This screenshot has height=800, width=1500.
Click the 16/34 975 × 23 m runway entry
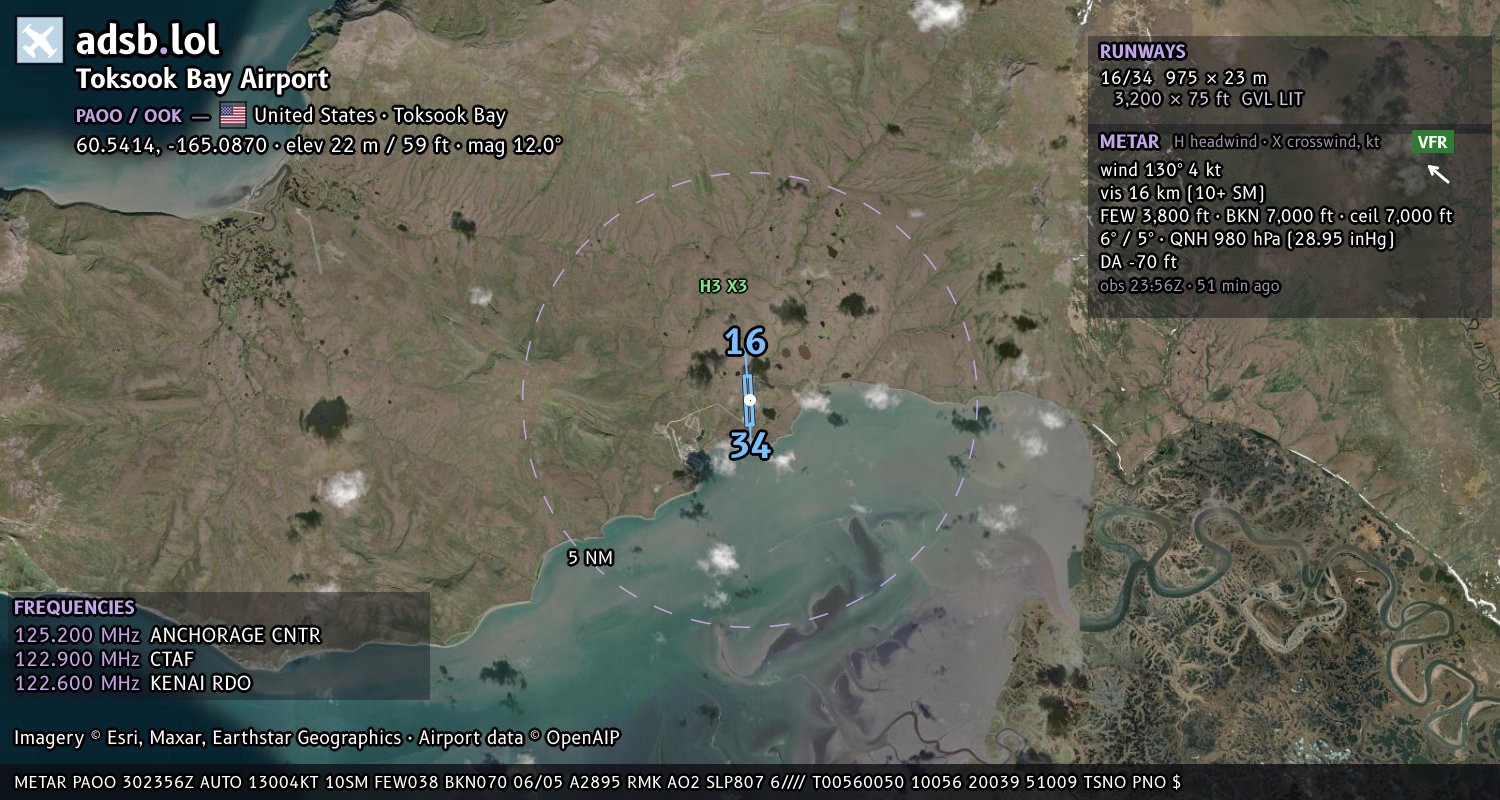1183,77
